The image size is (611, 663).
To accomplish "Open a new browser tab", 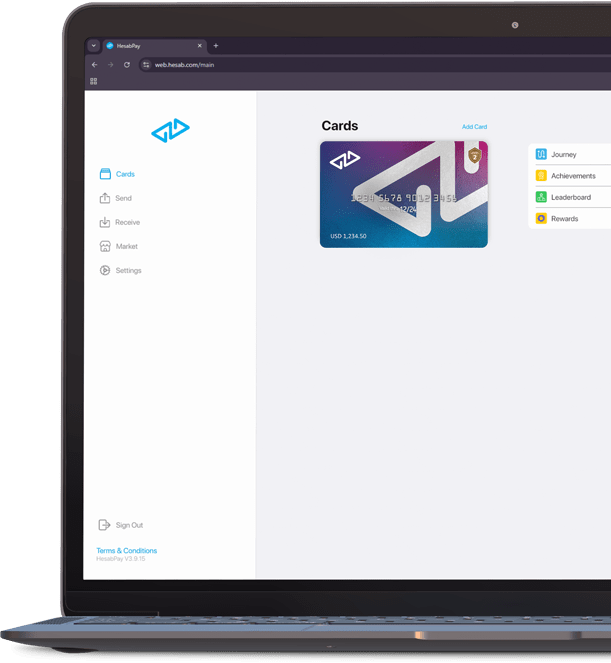I will coord(216,46).
